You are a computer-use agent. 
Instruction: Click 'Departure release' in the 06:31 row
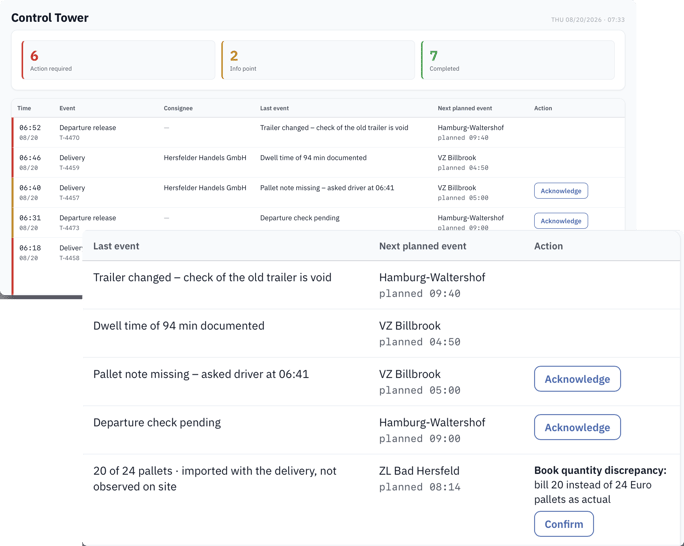88,218
